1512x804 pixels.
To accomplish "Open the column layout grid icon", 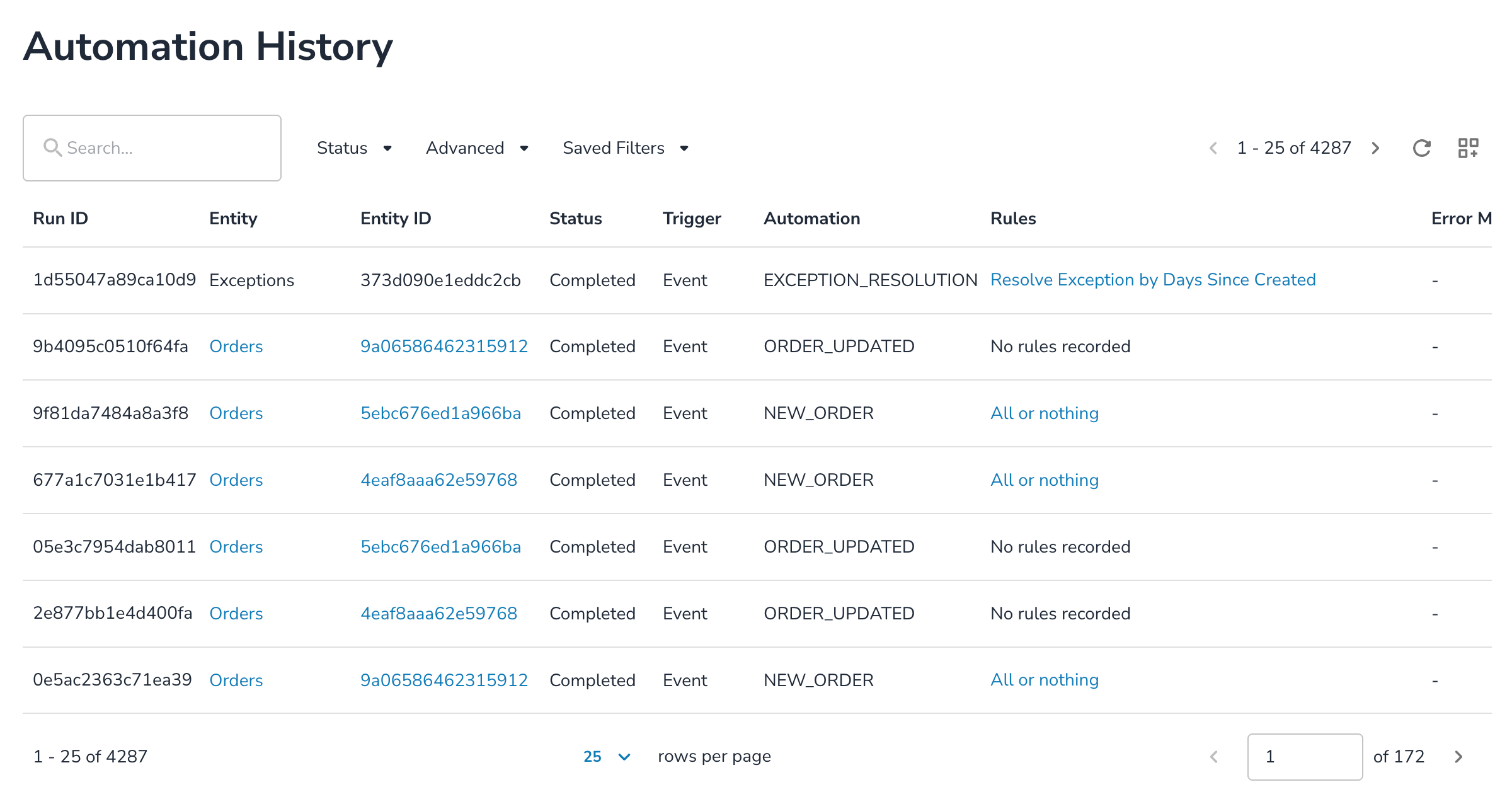I will (x=1468, y=148).
